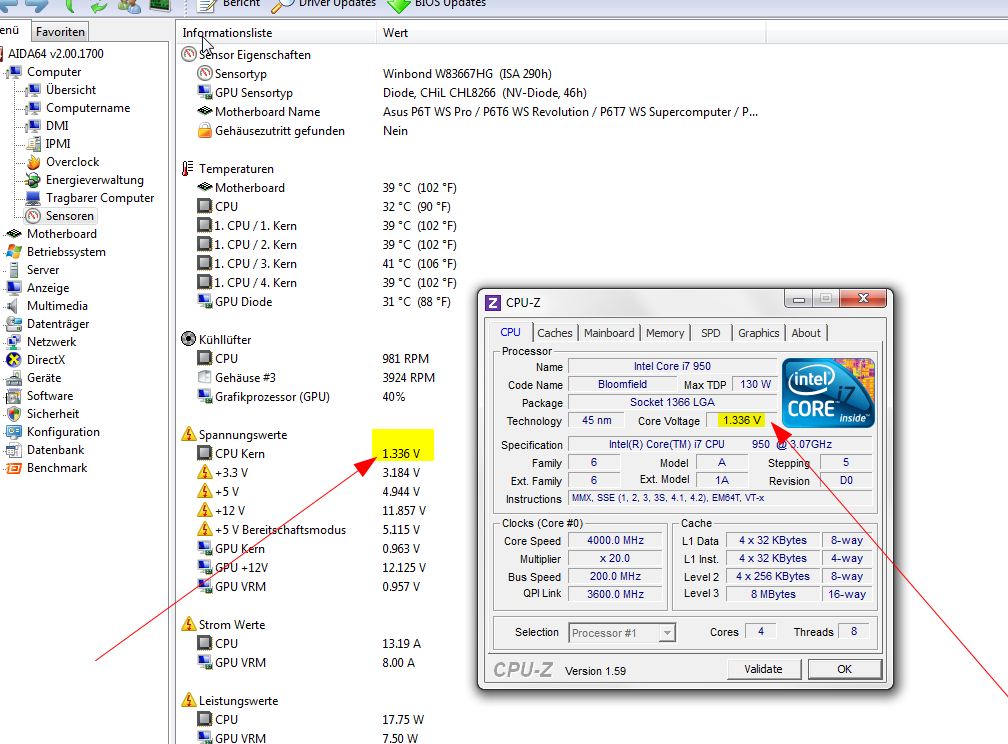Select the Datenträger drive icon
1008x744 pixels.
(14, 324)
